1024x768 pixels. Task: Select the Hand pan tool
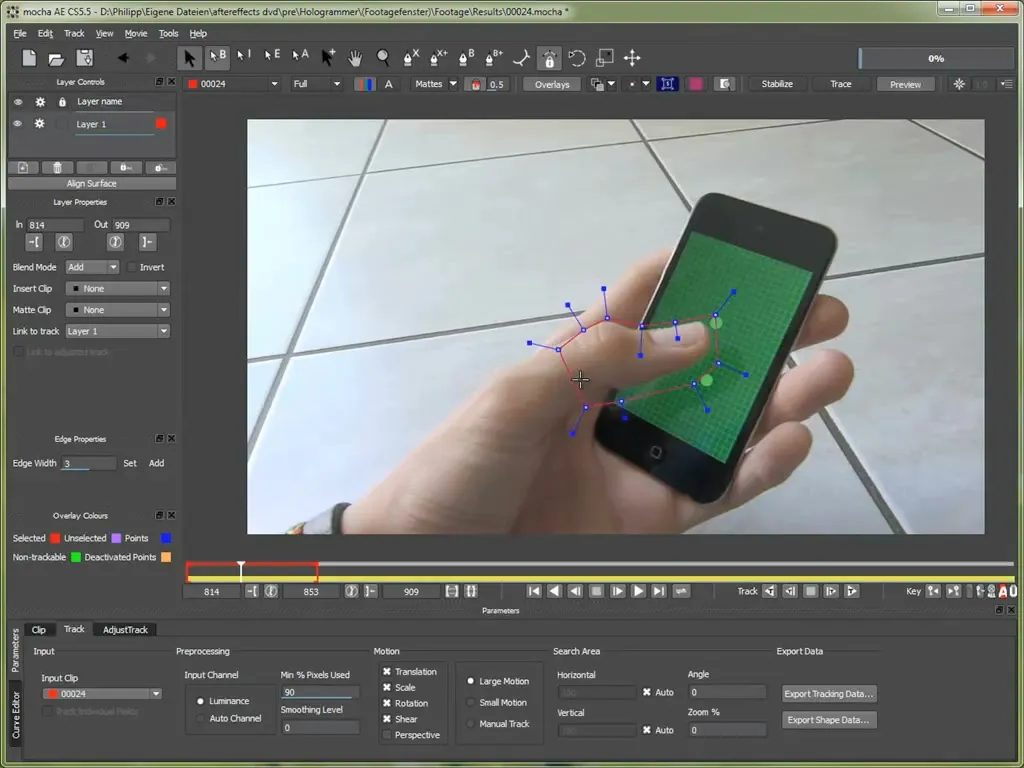point(355,58)
